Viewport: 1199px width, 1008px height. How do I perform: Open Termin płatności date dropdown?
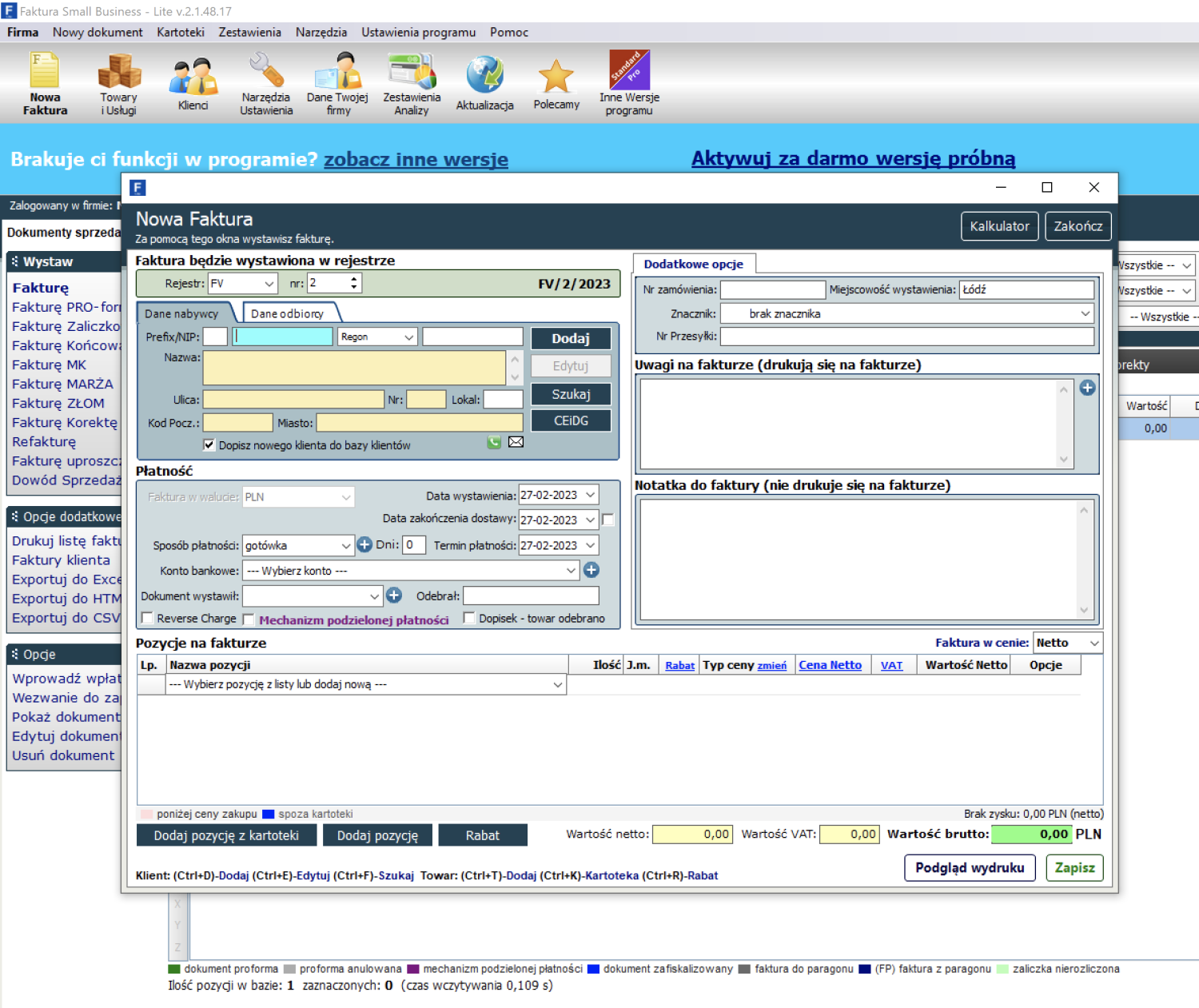(591, 545)
